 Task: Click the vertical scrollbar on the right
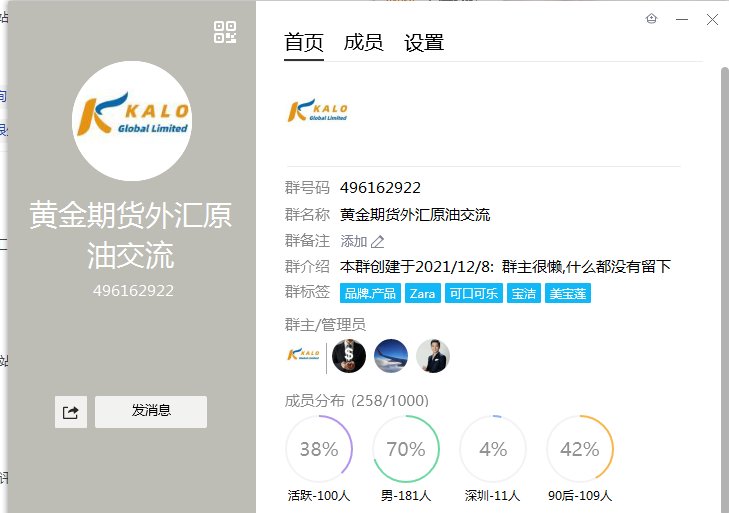click(725, 289)
